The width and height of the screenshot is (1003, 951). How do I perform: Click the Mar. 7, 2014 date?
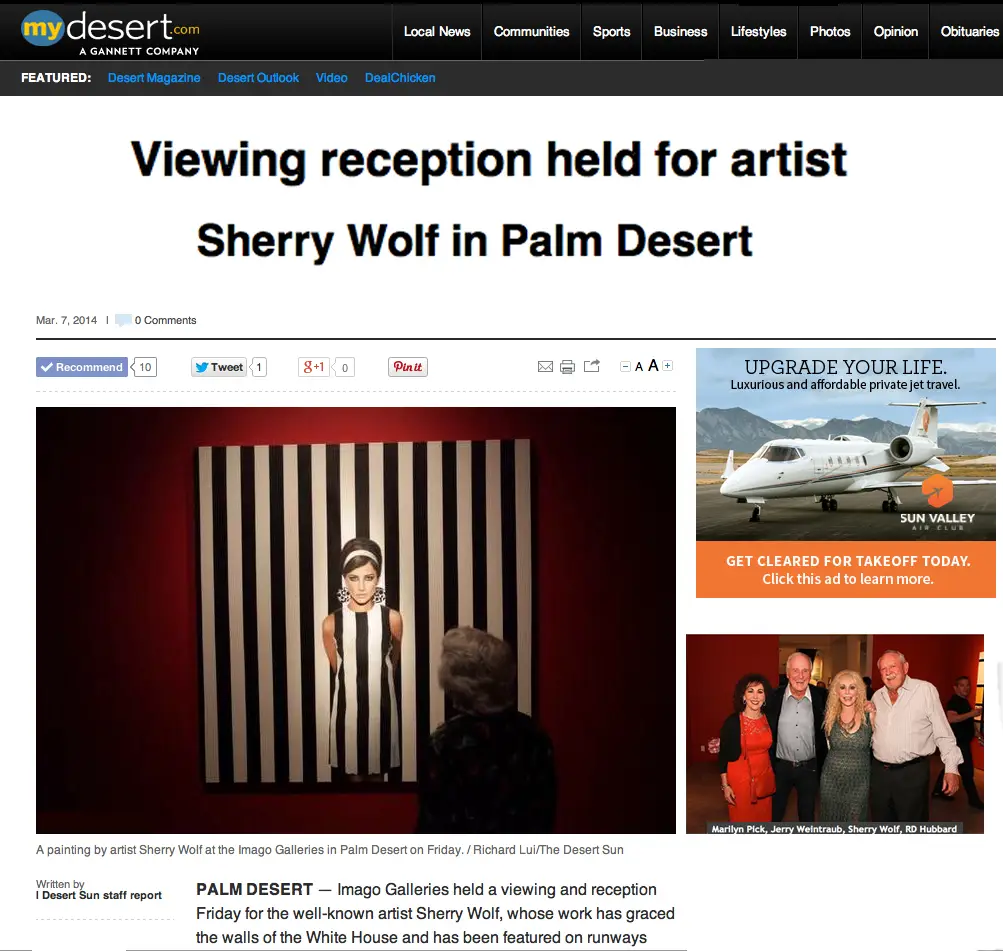pos(67,320)
